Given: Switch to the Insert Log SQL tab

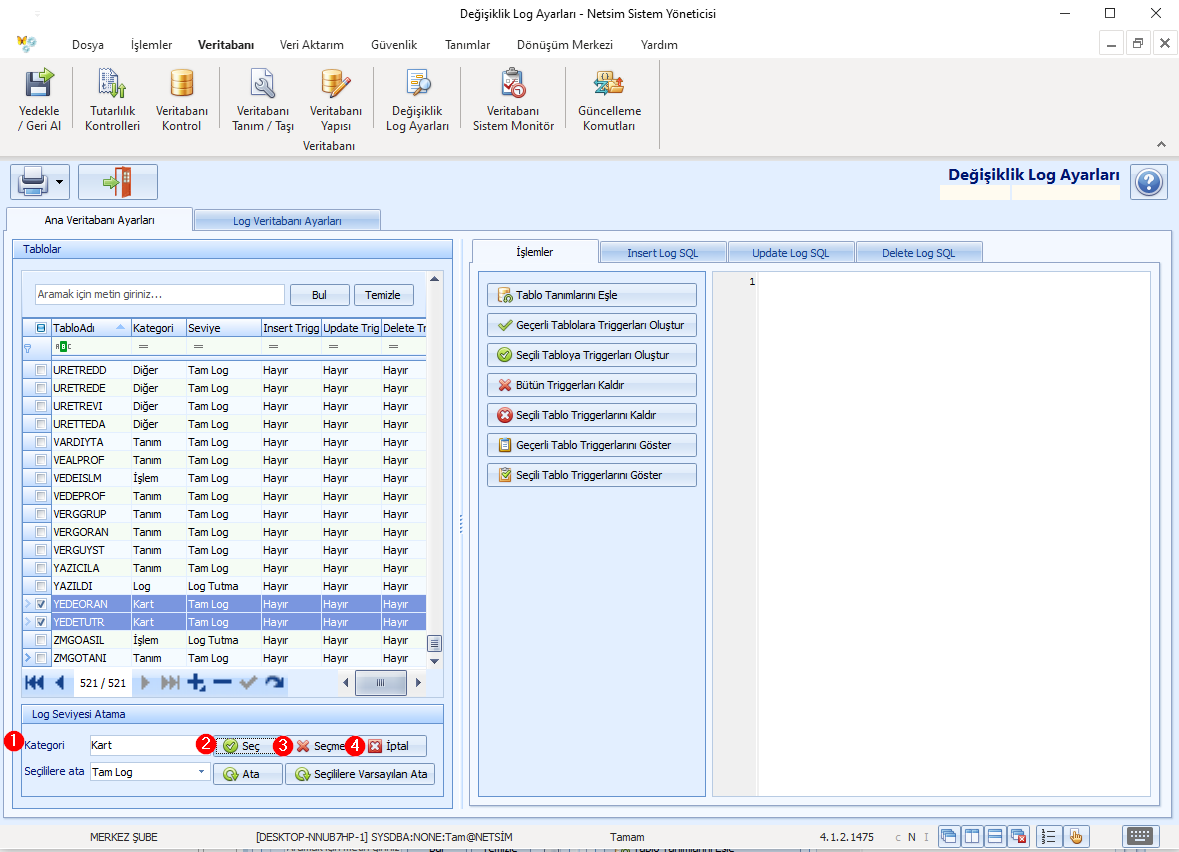Looking at the screenshot, I should pyautogui.click(x=663, y=253).
